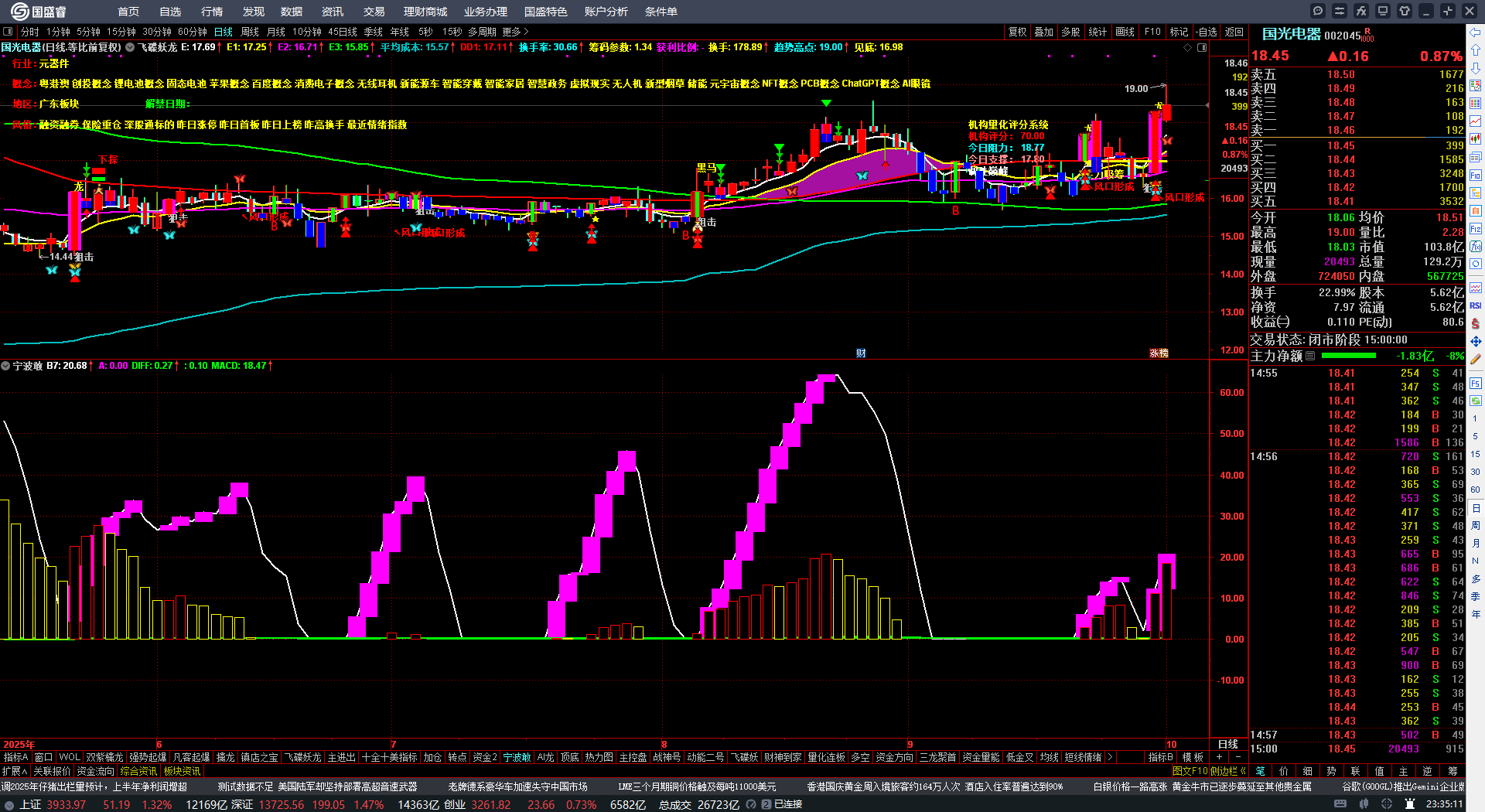Click the keyboard icon in status bar
1485x812 pixels.
click(1340, 804)
